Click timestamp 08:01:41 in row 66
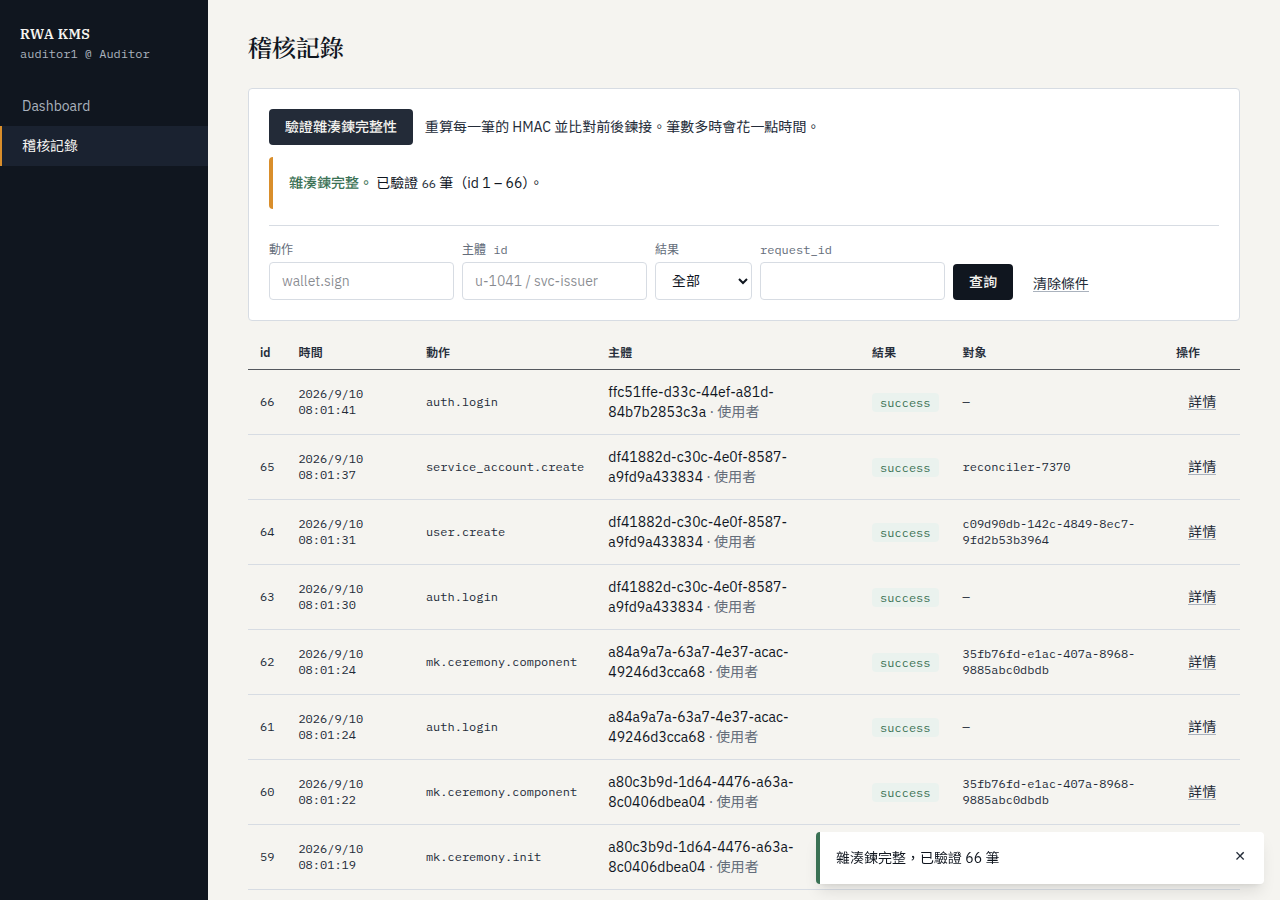This screenshot has height=900, width=1280. click(327, 410)
